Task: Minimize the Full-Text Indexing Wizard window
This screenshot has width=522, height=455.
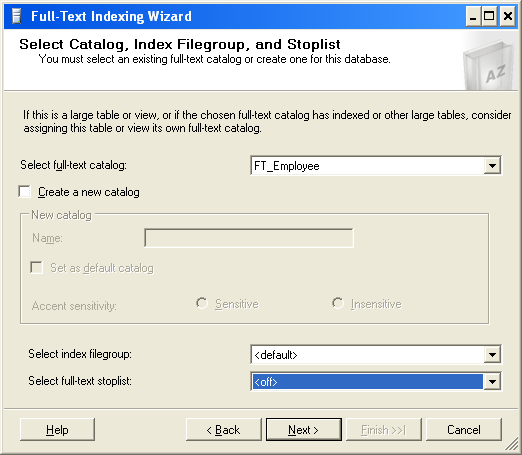Action: pos(473,17)
